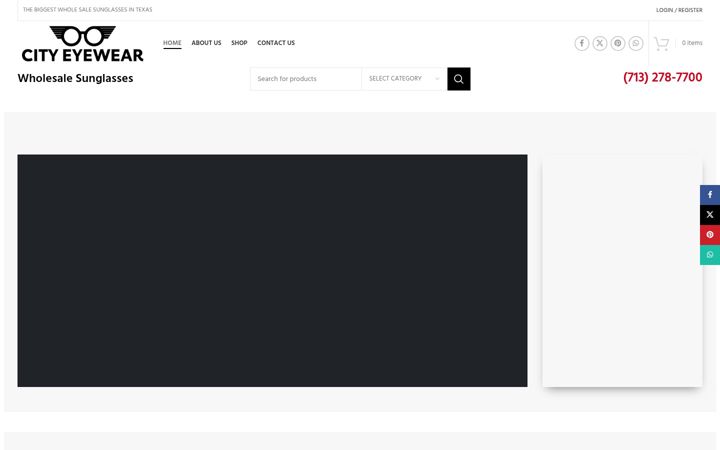
Task: Click the black search magnifier button
Action: point(459,79)
